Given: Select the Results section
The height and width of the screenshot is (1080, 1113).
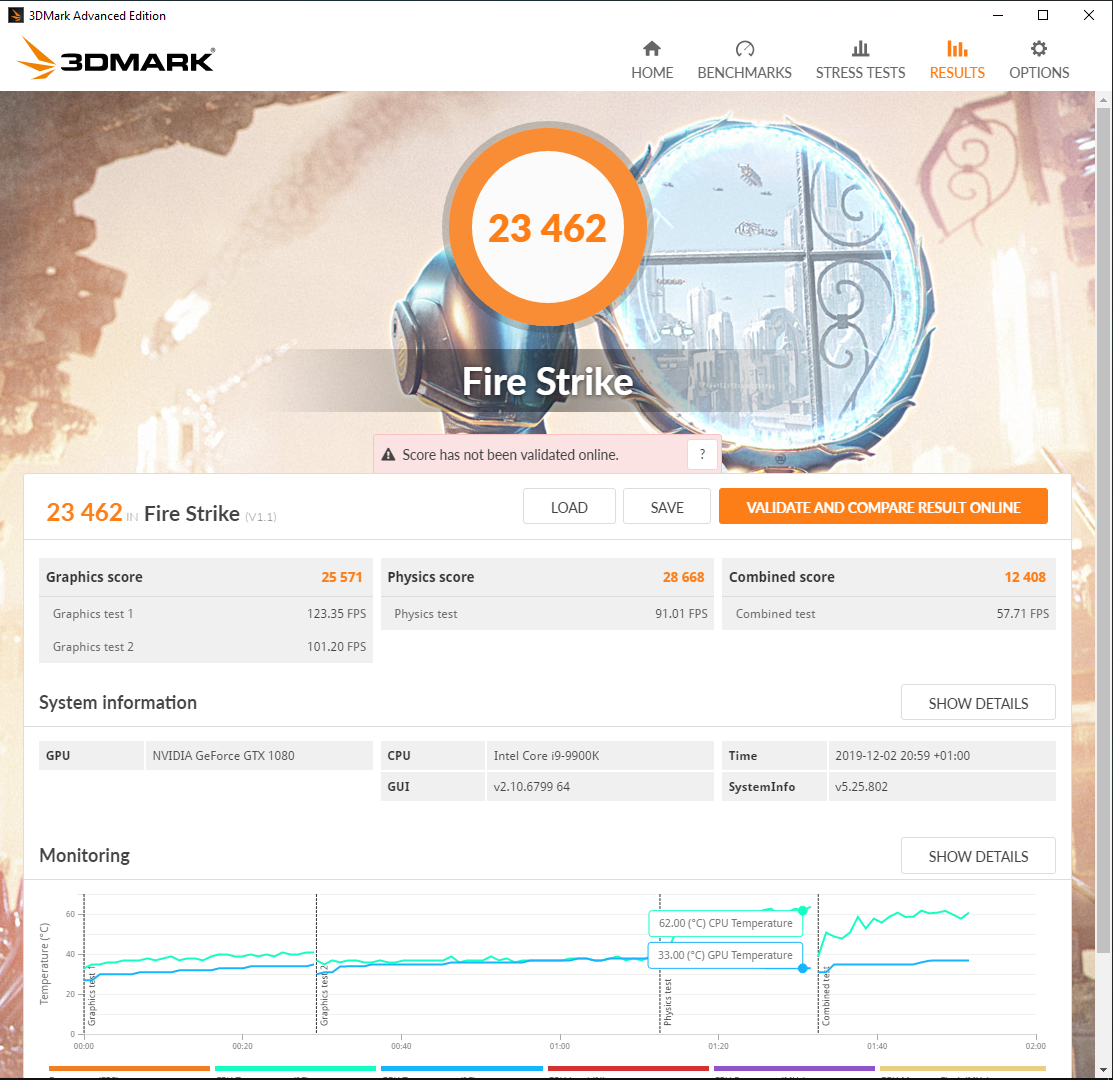Looking at the screenshot, I should [957, 60].
